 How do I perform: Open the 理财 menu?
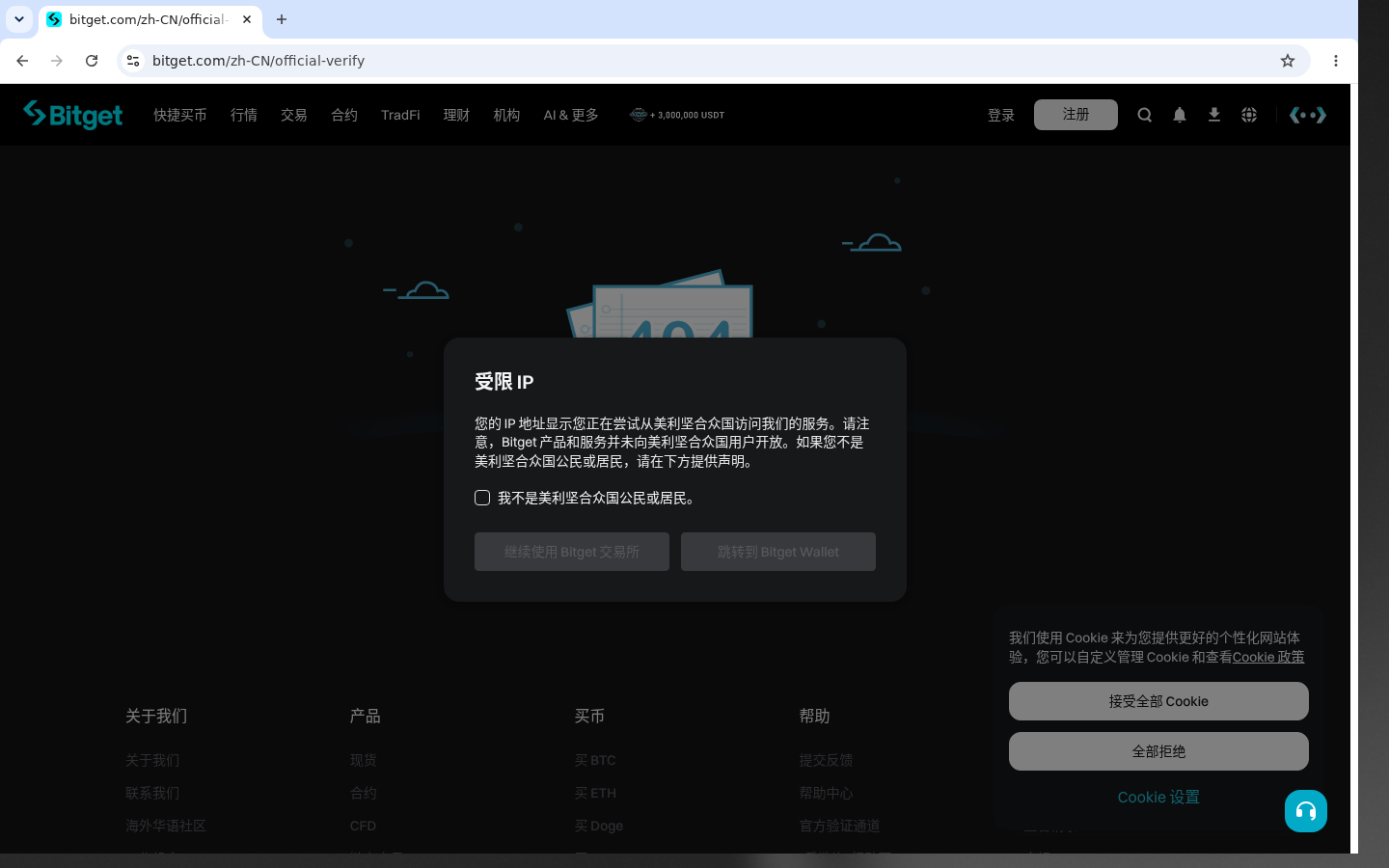456,115
